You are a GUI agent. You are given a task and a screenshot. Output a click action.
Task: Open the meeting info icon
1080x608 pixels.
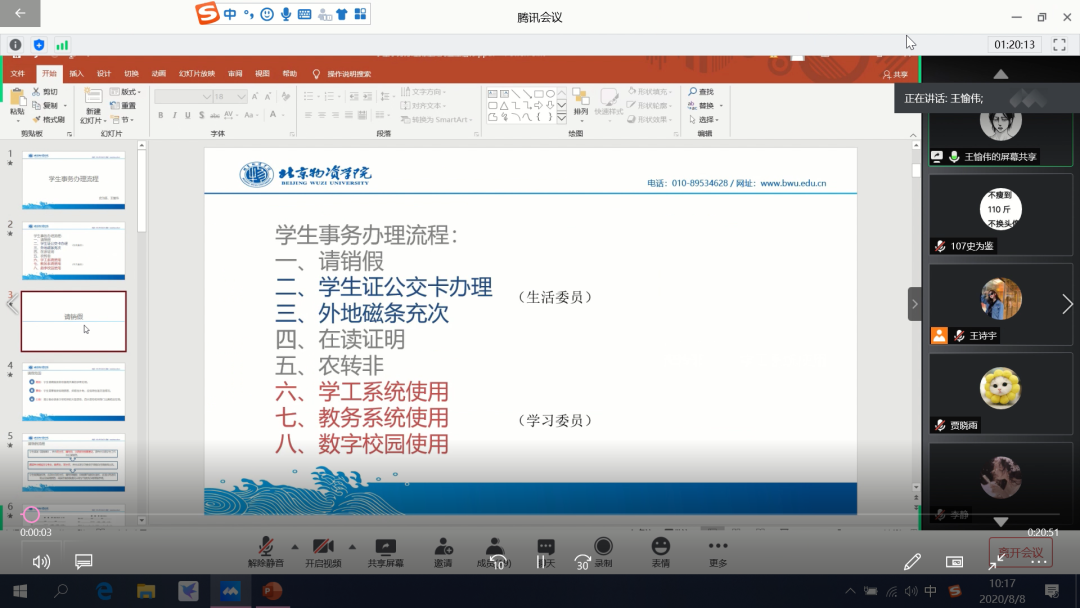tap(15, 45)
